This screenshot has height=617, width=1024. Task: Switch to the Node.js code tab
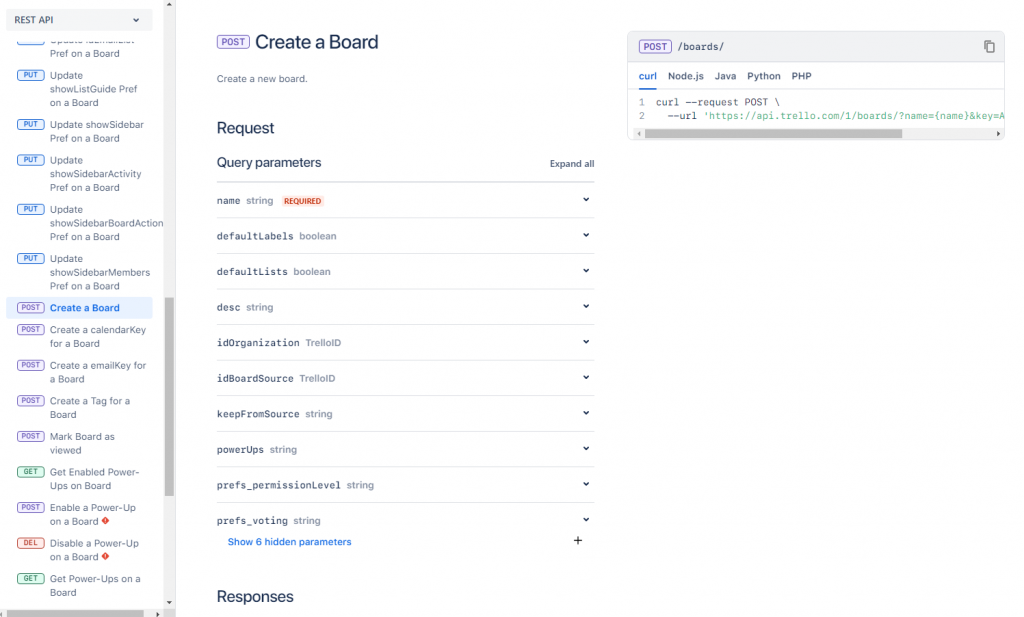[686, 76]
